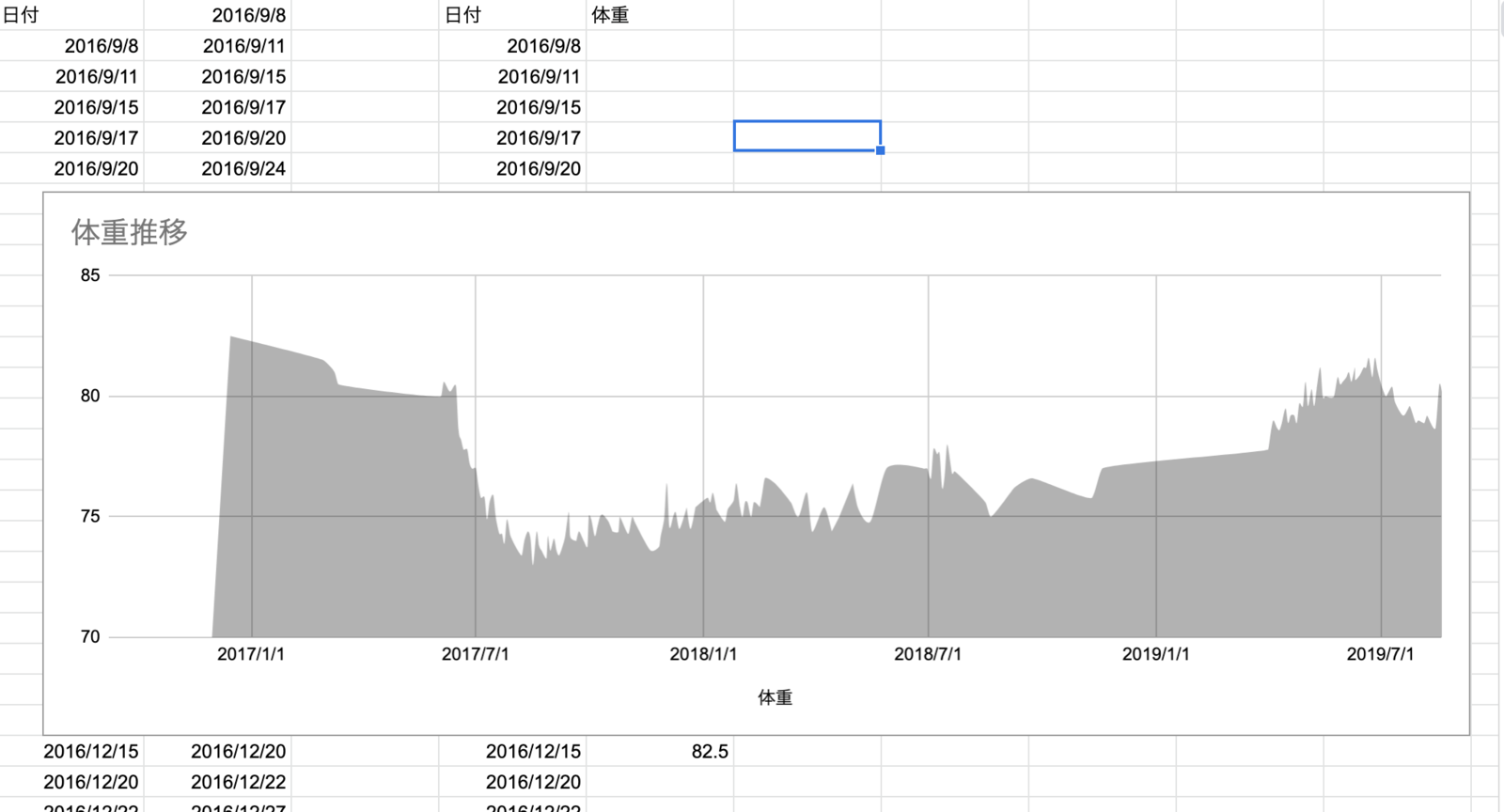Select 2016/12/15 cell left of 82.5

512,751
